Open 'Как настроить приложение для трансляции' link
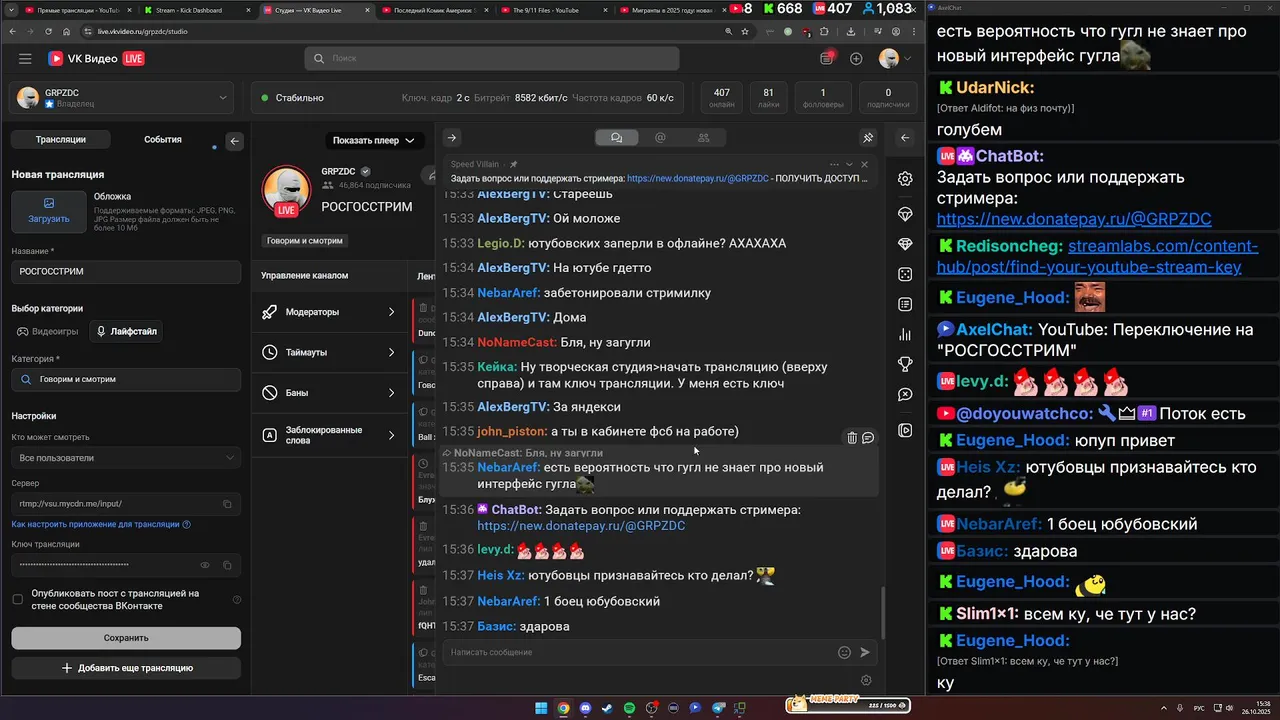Screen dimensions: 1280x720 pyautogui.click(x=96, y=524)
